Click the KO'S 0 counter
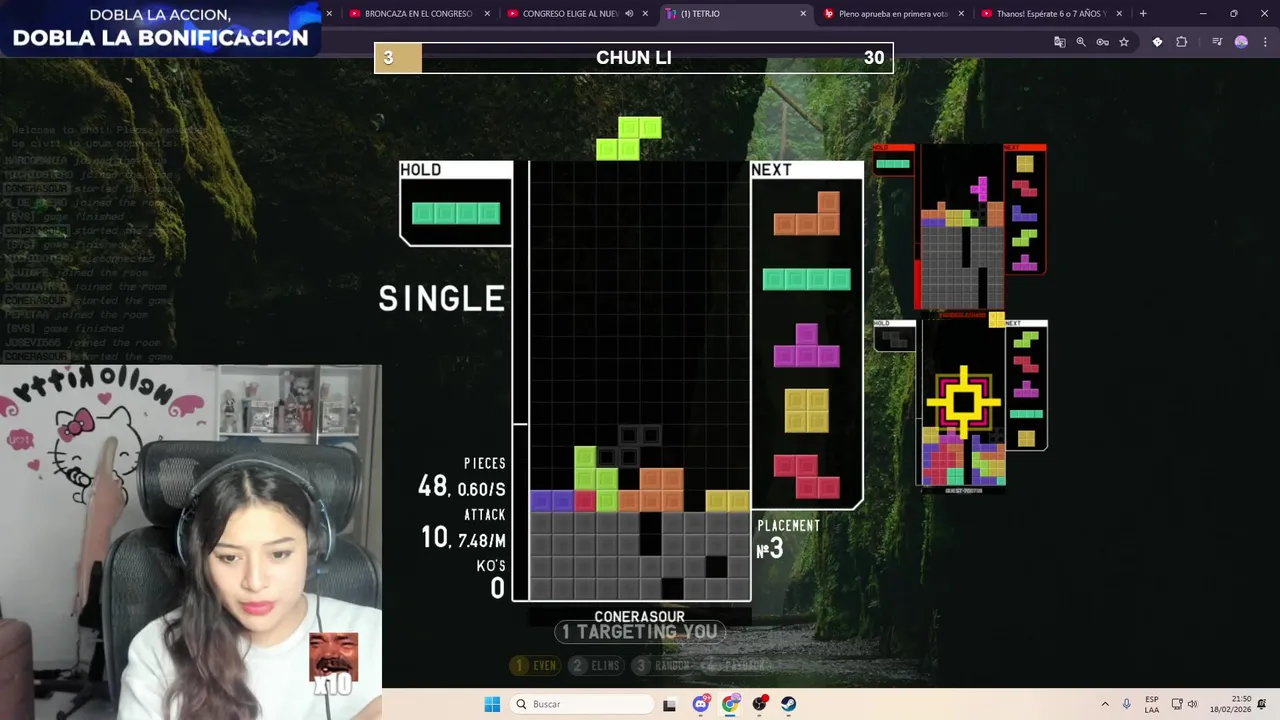 (x=491, y=579)
